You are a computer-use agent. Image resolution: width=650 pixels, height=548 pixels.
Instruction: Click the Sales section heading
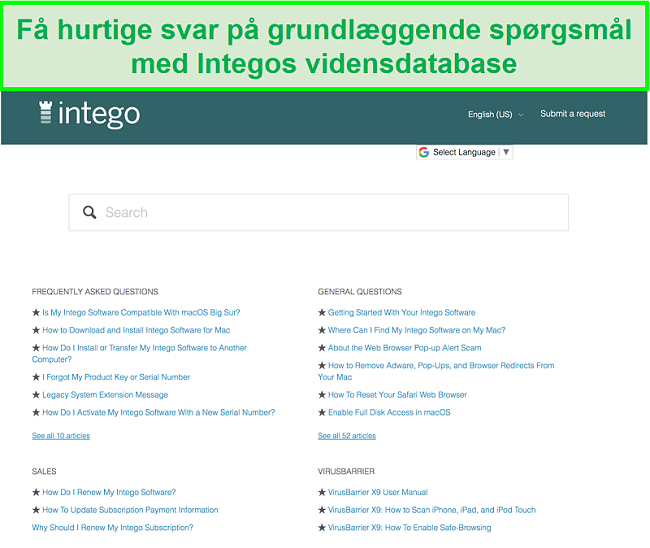44,471
